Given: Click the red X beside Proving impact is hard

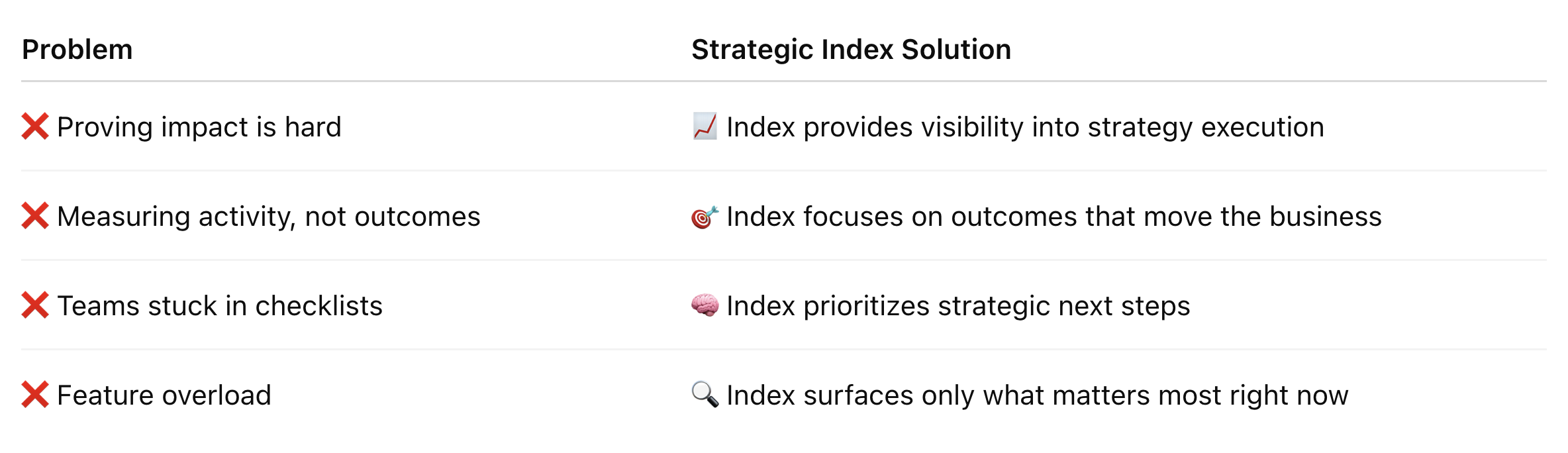Looking at the screenshot, I should (x=35, y=126).
